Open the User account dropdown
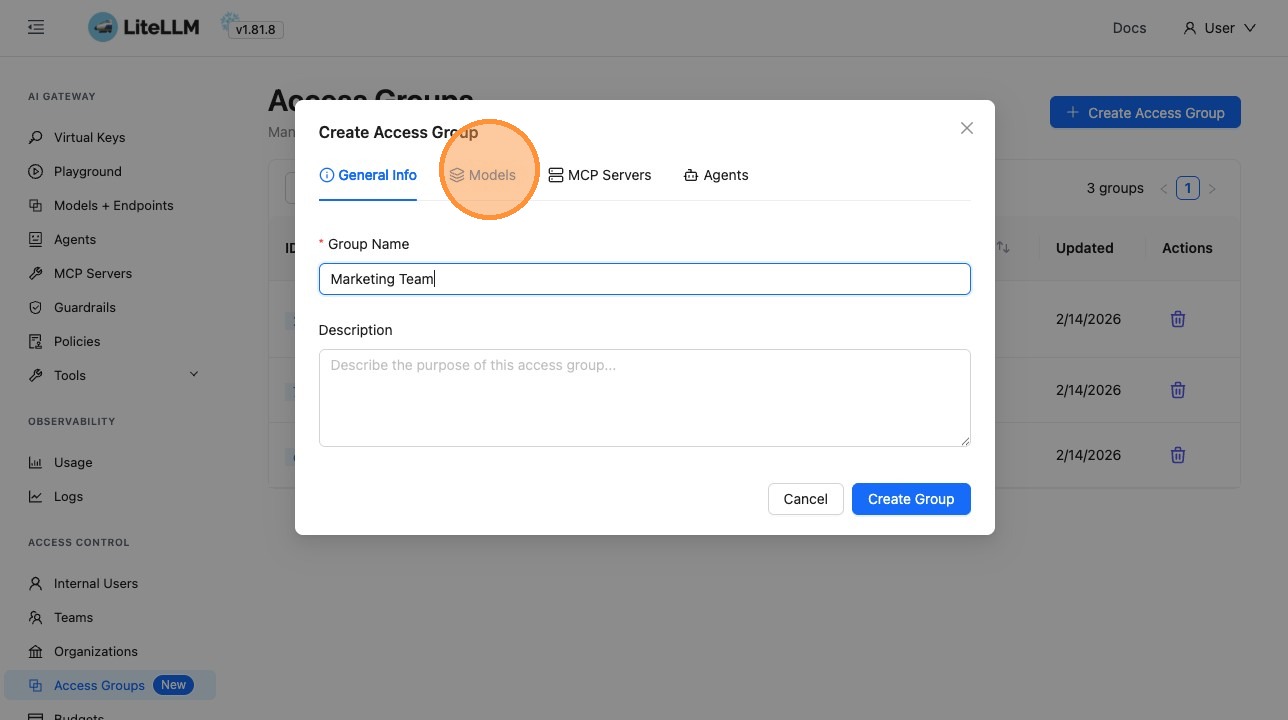The image size is (1288, 720). pos(1219,28)
